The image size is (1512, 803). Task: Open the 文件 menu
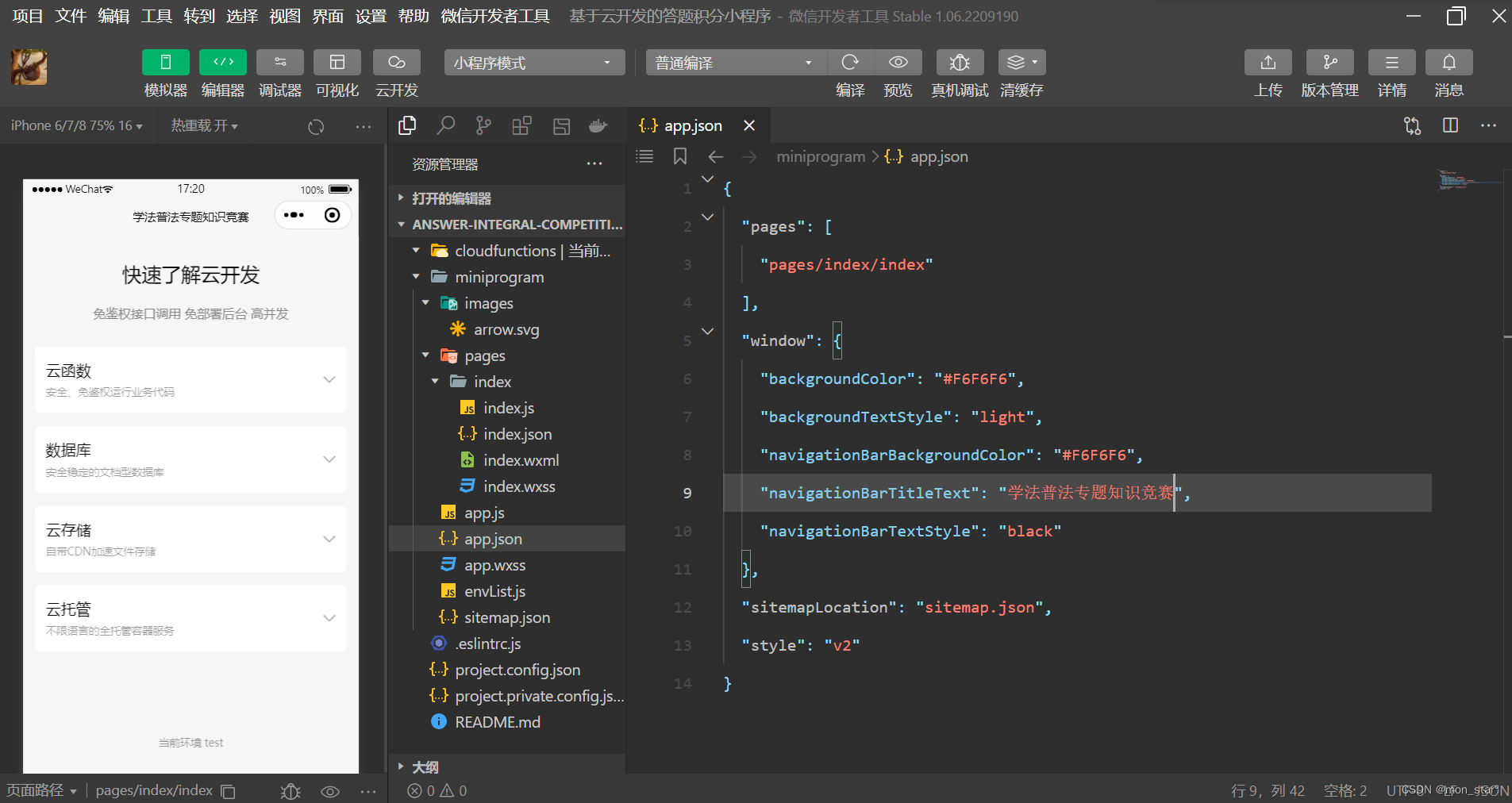71,16
